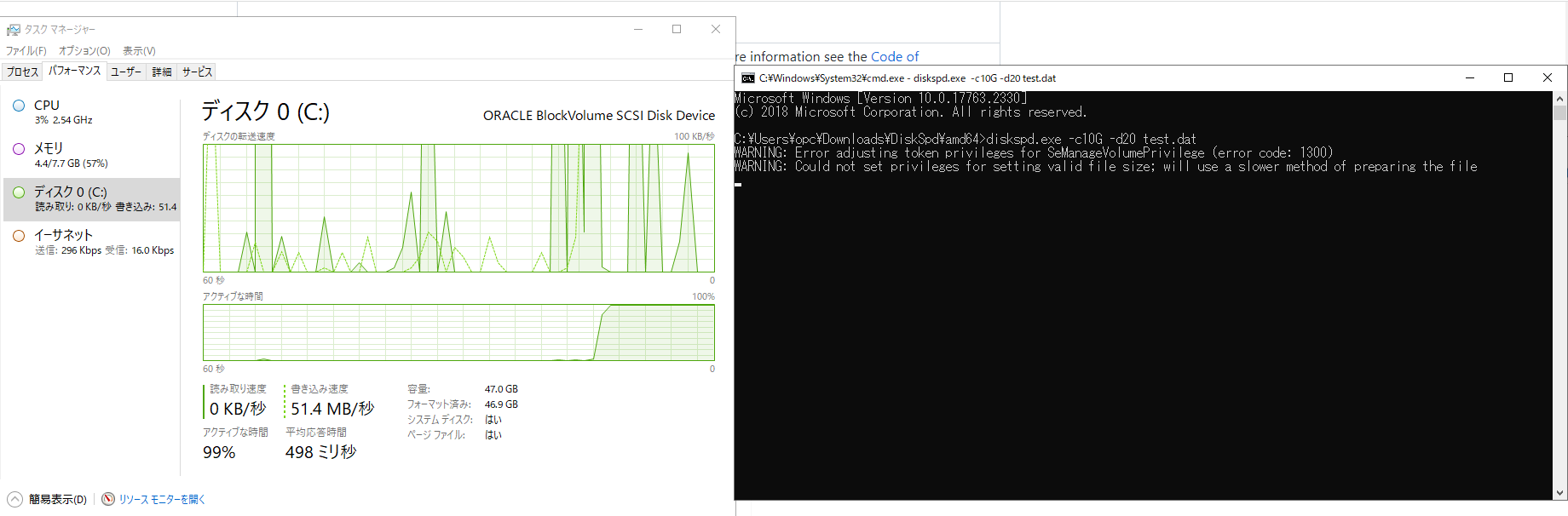Screen dimensions: 1568x516
Task: Click the 簡易表示 collapse chevron icon
Action: [14, 499]
